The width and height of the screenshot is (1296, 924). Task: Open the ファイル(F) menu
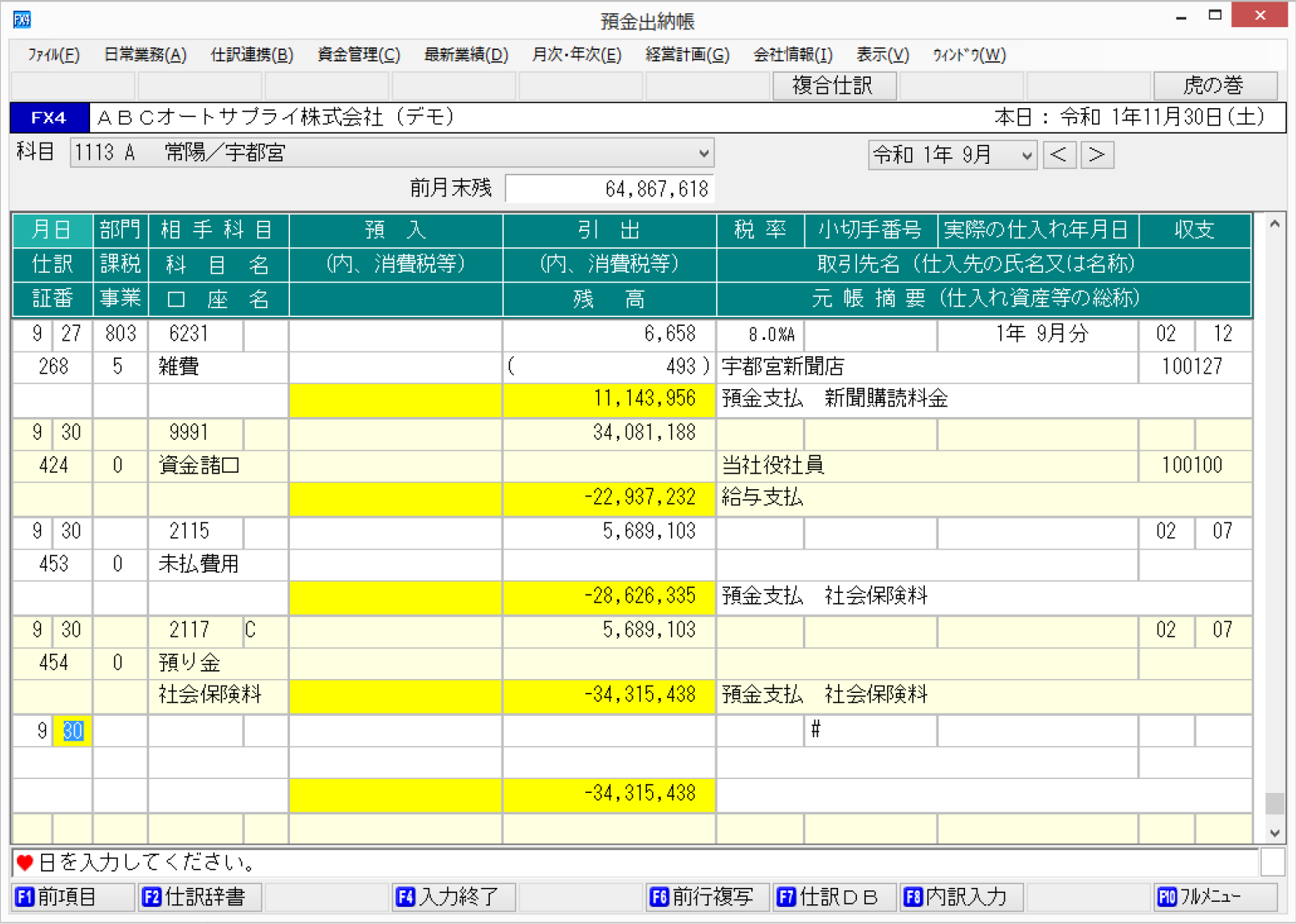click(54, 55)
